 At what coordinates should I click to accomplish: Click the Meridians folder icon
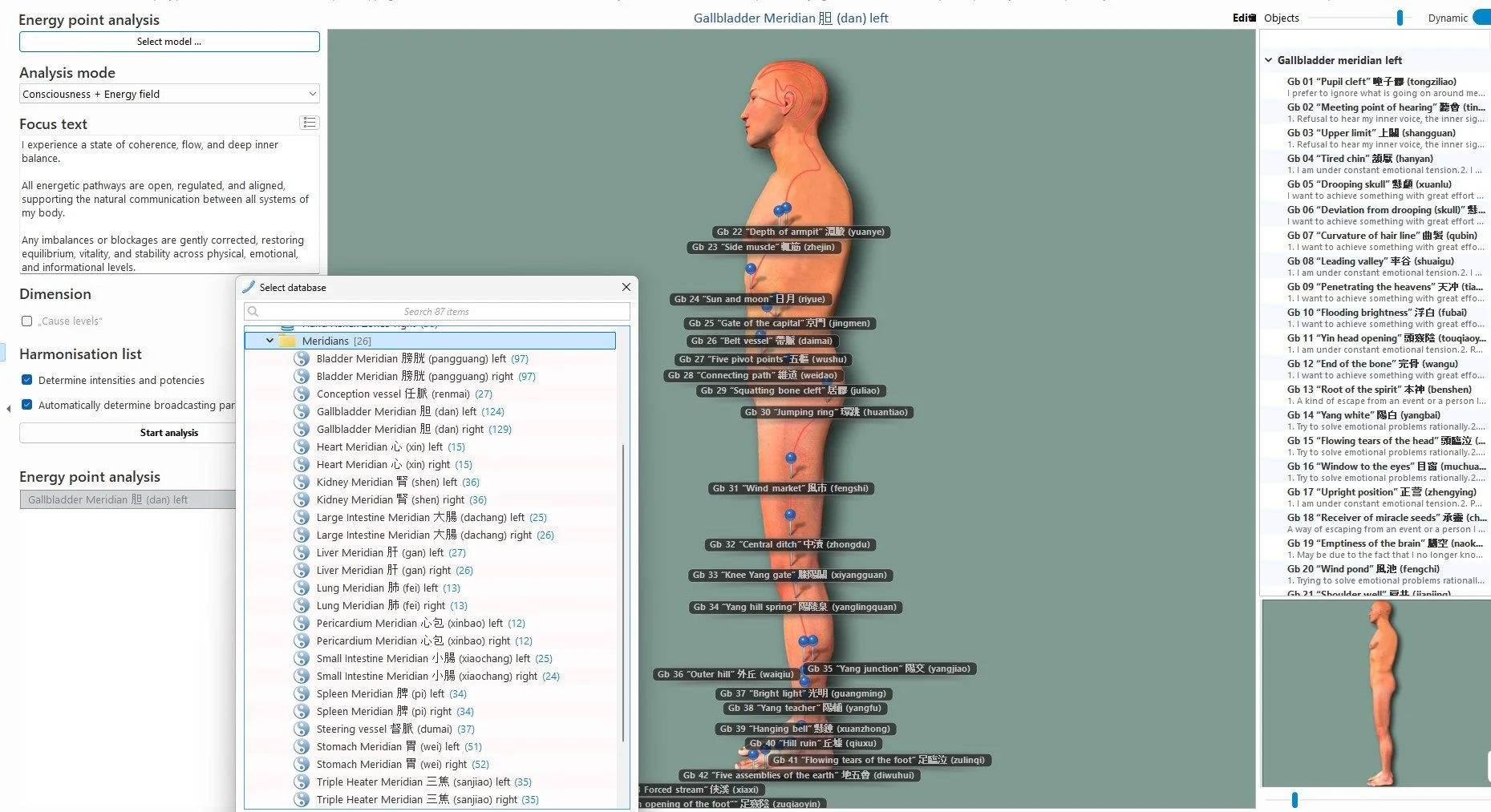(287, 341)
